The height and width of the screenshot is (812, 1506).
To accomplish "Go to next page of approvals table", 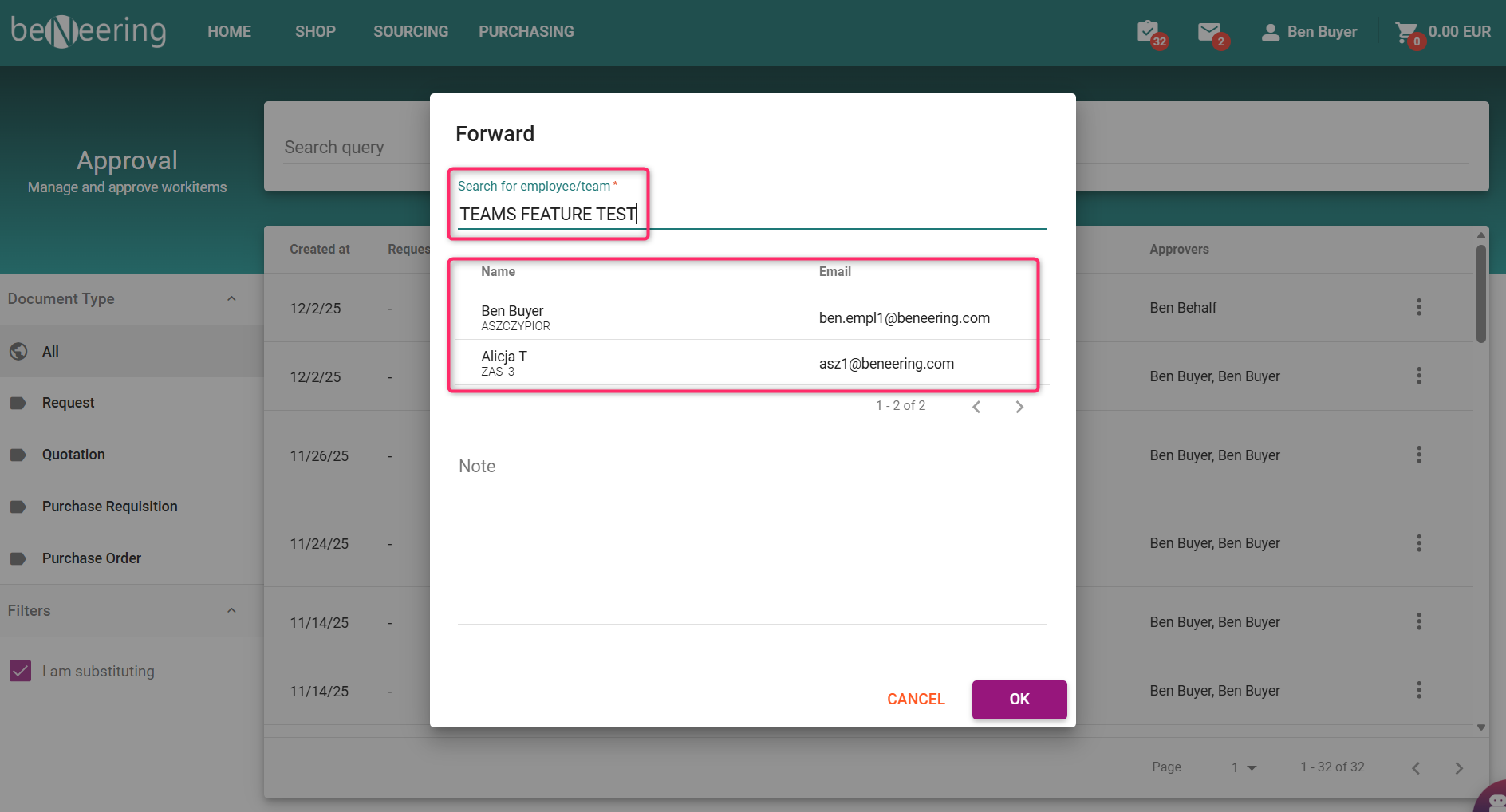I will [1459, 767].
